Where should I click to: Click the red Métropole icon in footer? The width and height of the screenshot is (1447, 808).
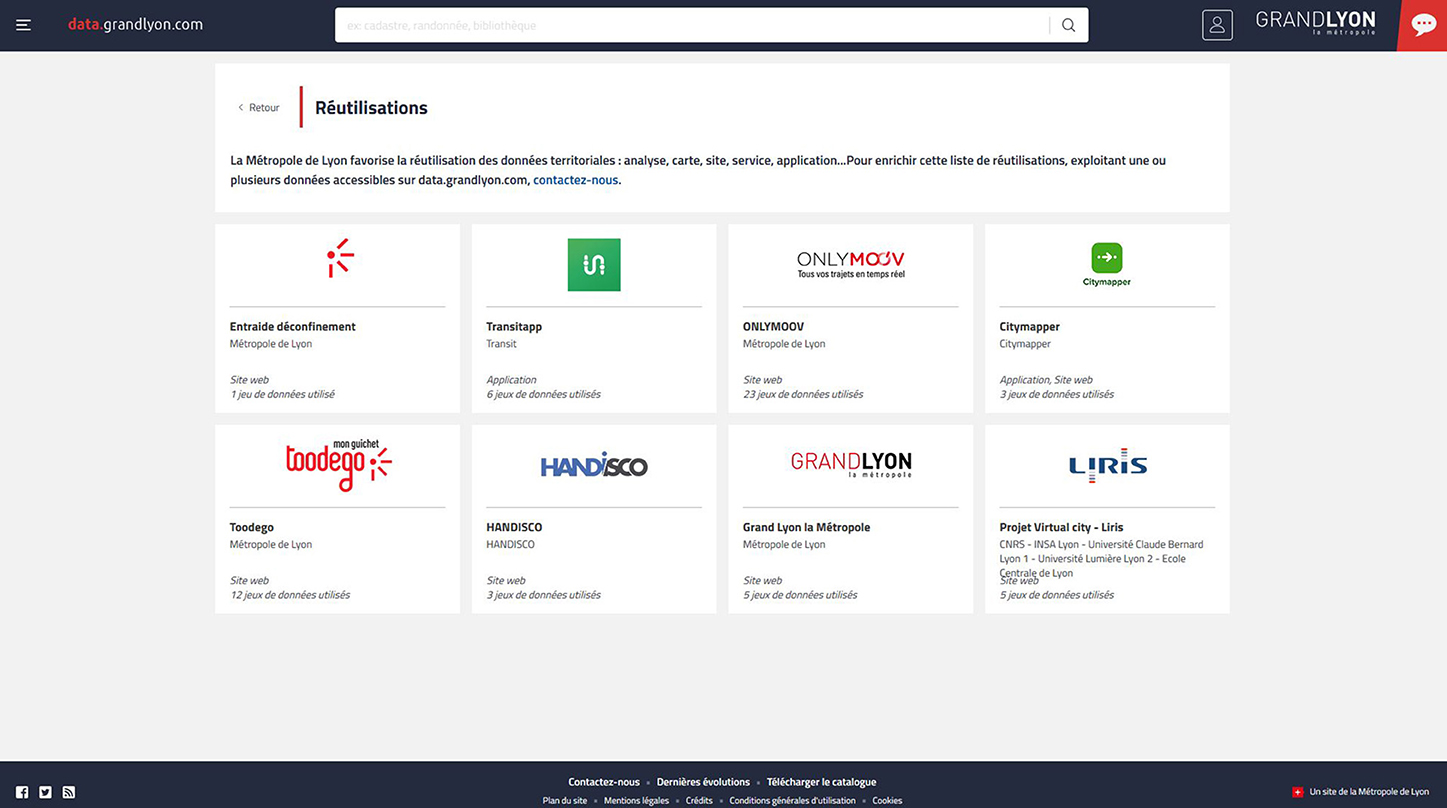tap(1297, 792)
